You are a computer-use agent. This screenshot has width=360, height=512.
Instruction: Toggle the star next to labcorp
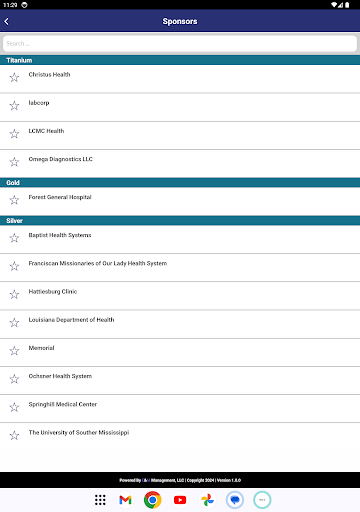14,106
